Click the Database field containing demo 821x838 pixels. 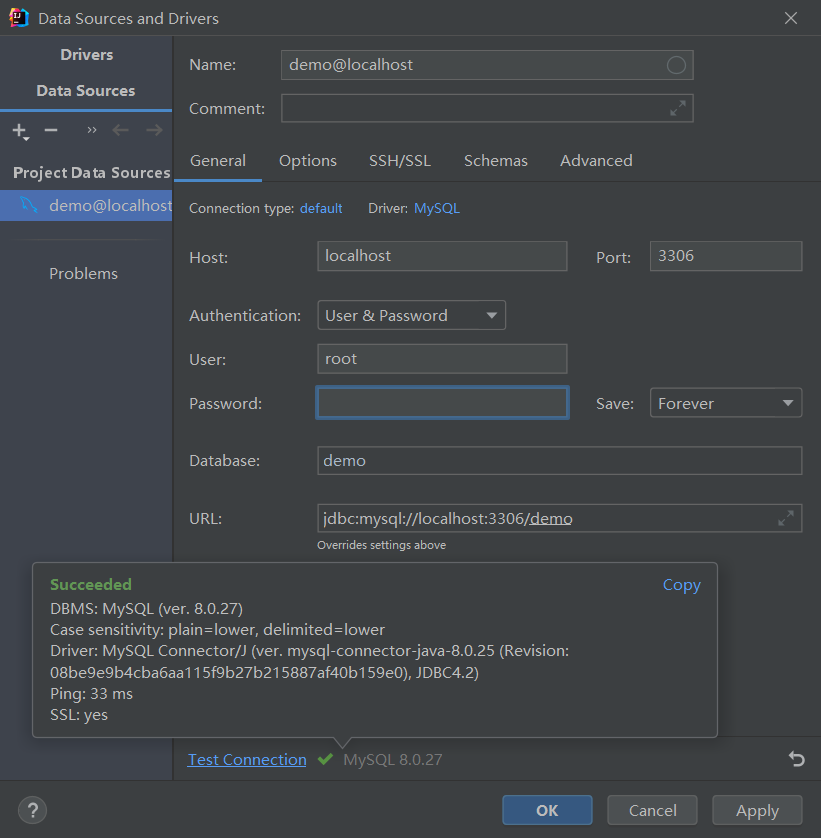point(560,460)
